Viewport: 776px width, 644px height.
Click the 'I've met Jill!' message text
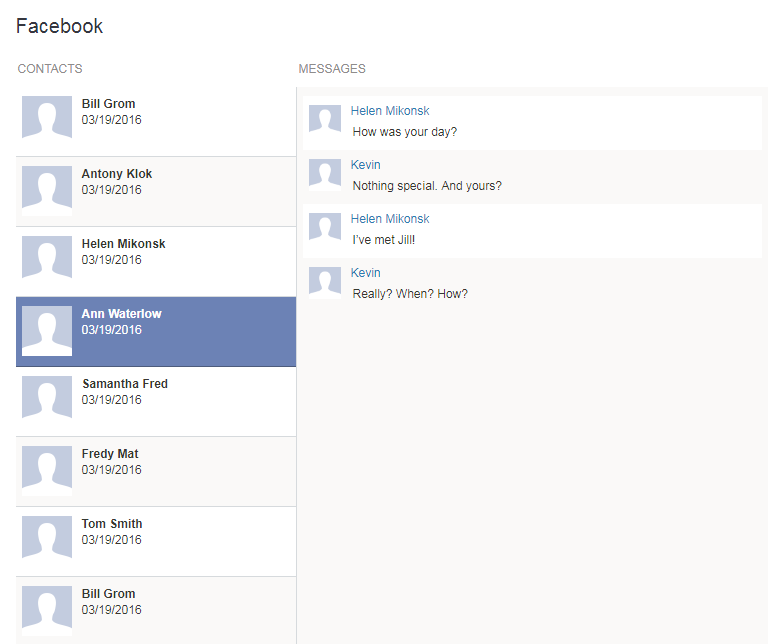point(384,240)
